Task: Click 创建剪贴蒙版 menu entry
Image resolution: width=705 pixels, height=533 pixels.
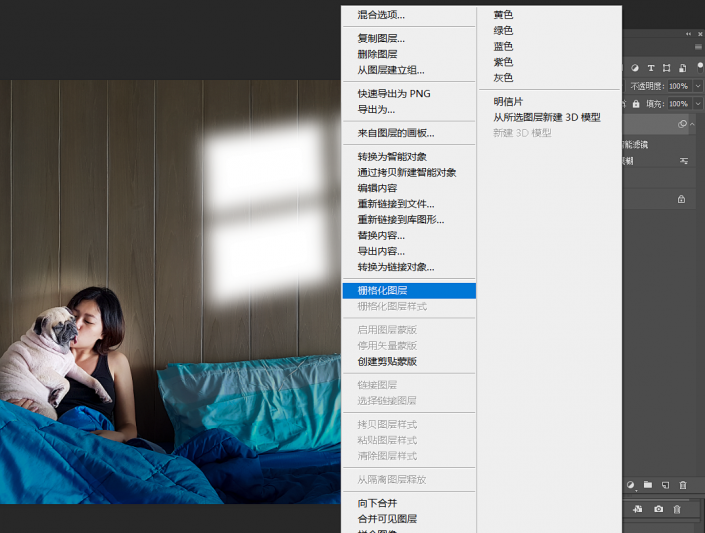Action: click(x=387, y=361)
